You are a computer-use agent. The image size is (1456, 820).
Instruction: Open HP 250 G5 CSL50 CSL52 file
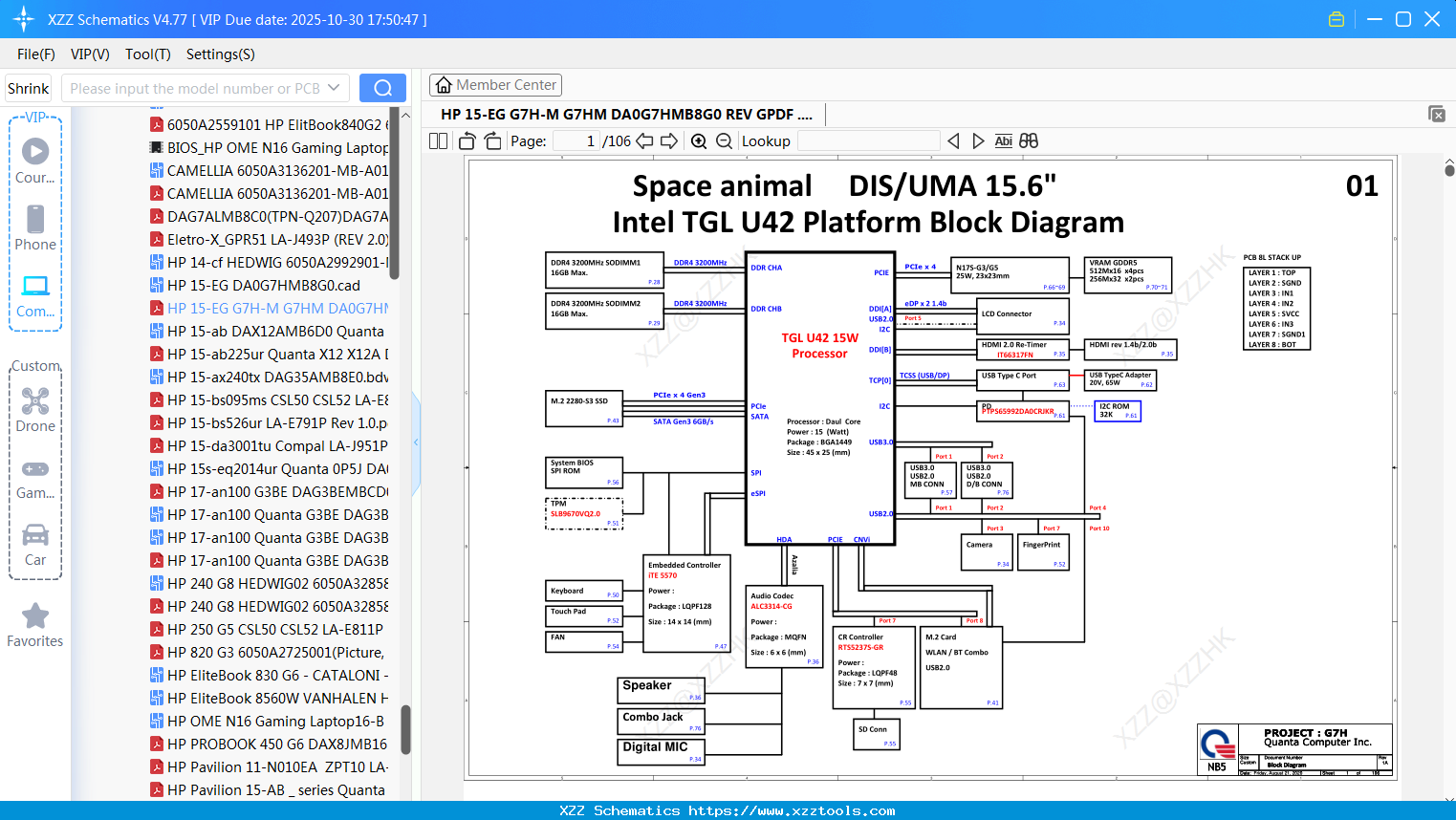269,629
